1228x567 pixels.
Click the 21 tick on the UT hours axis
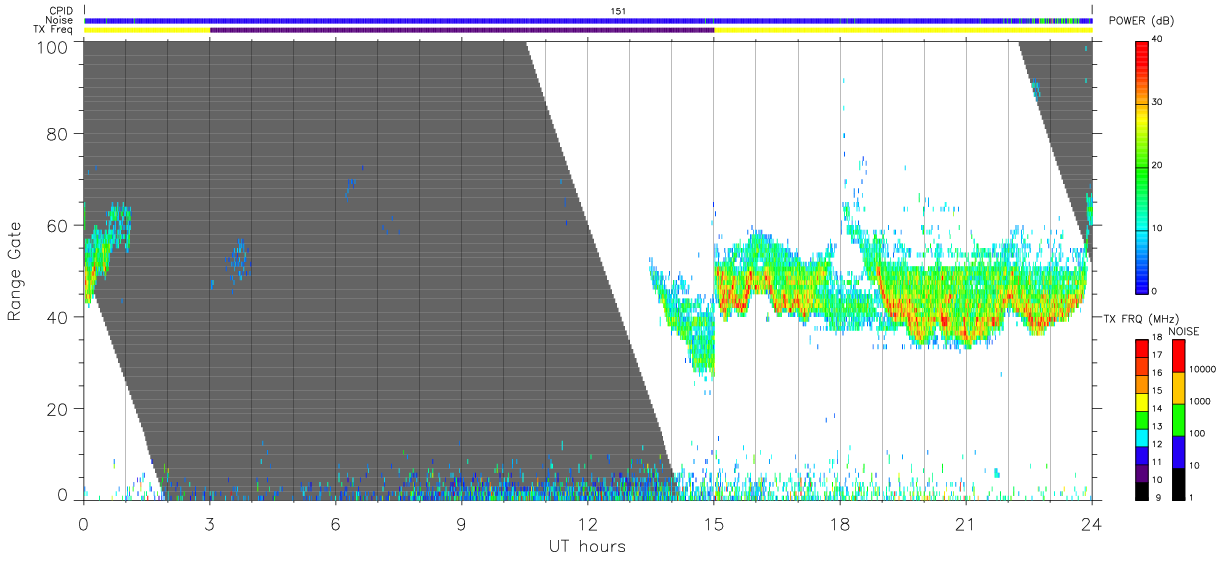pyautogui.click(x=966, y=523)
